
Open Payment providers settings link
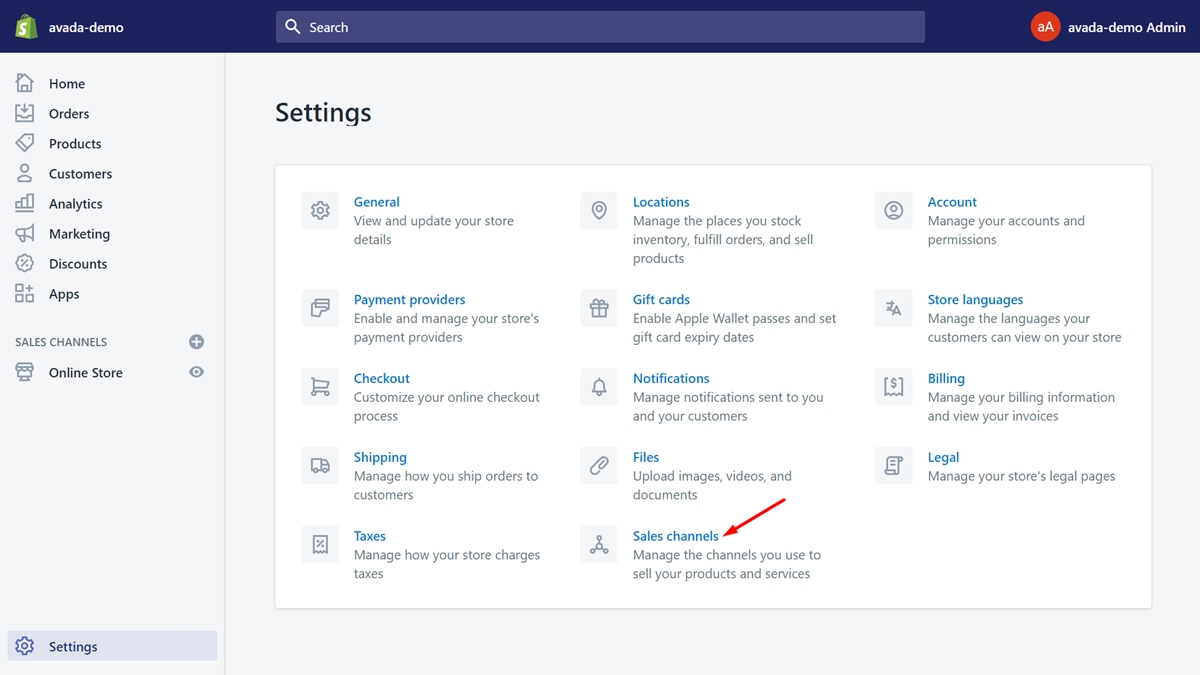[x=409, y=299]
